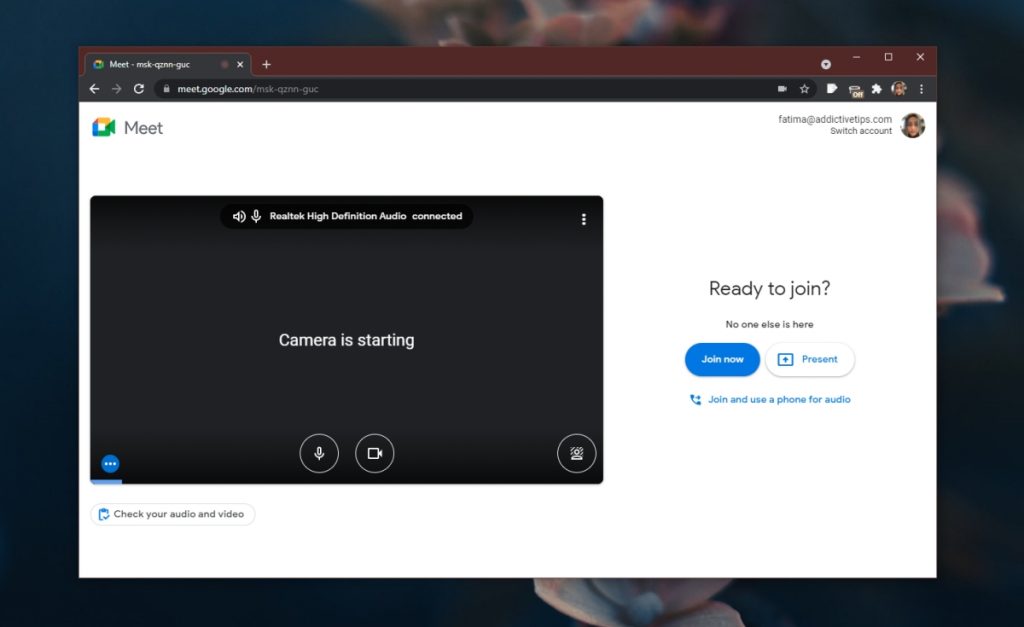Toggle microphone mute before joining
This screenshot has height=627, width=1024.
319,453
